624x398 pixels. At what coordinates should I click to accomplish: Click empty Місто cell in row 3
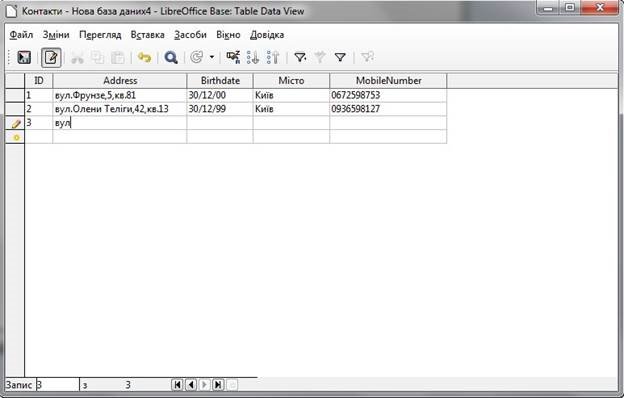click(291, 123)
